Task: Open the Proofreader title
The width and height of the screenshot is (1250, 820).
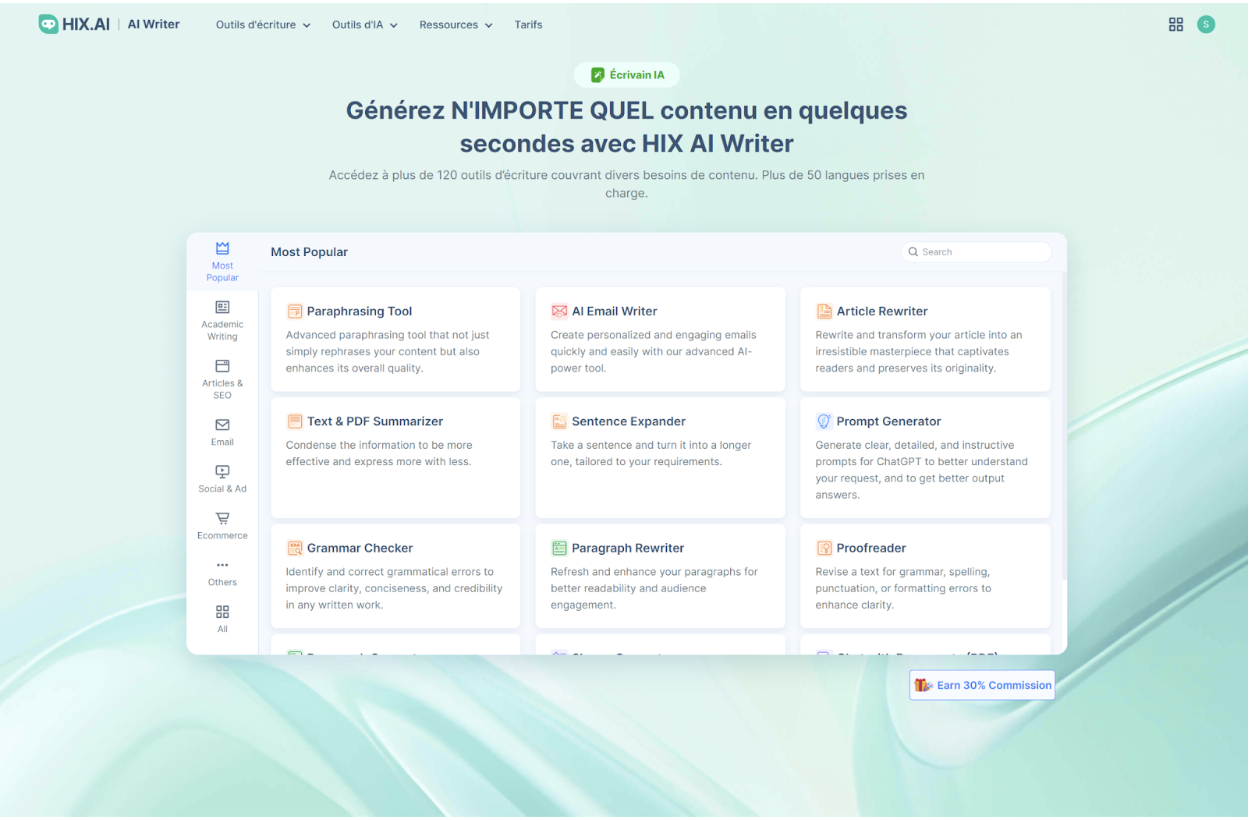Action: point(871,548)
